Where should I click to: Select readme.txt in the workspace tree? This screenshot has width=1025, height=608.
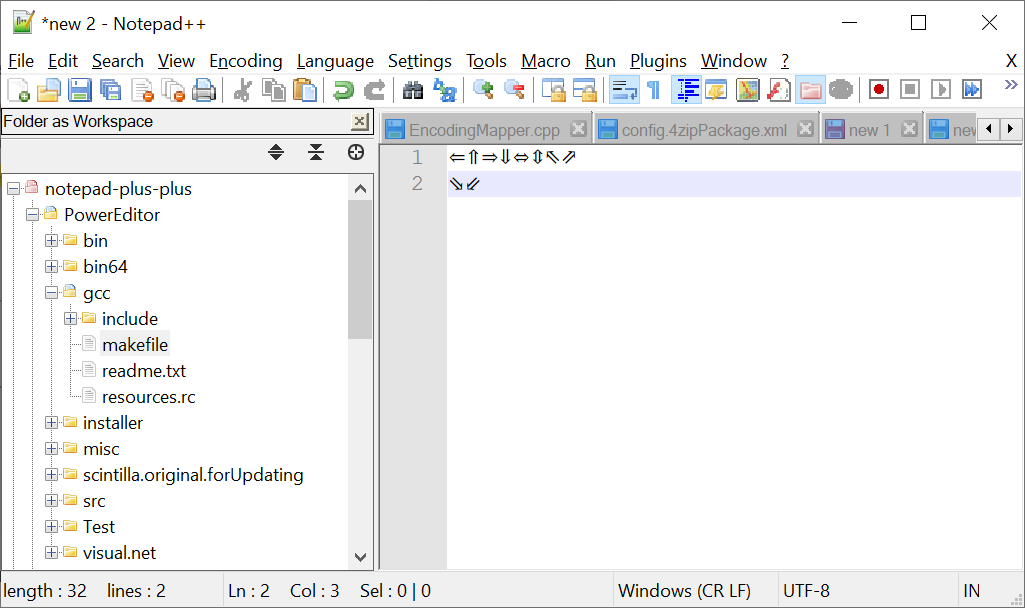point(144,371)
